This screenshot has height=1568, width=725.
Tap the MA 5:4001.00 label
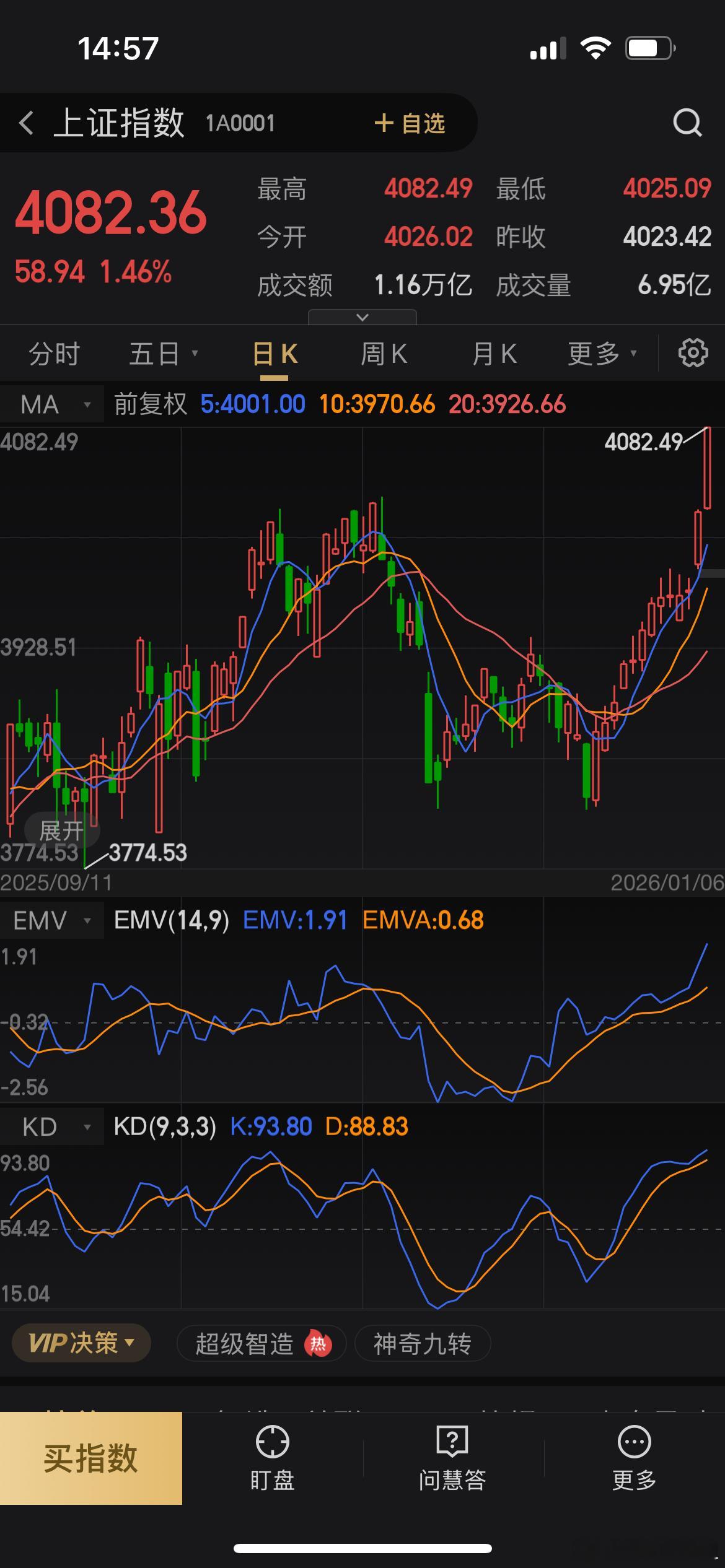(253, 404)
